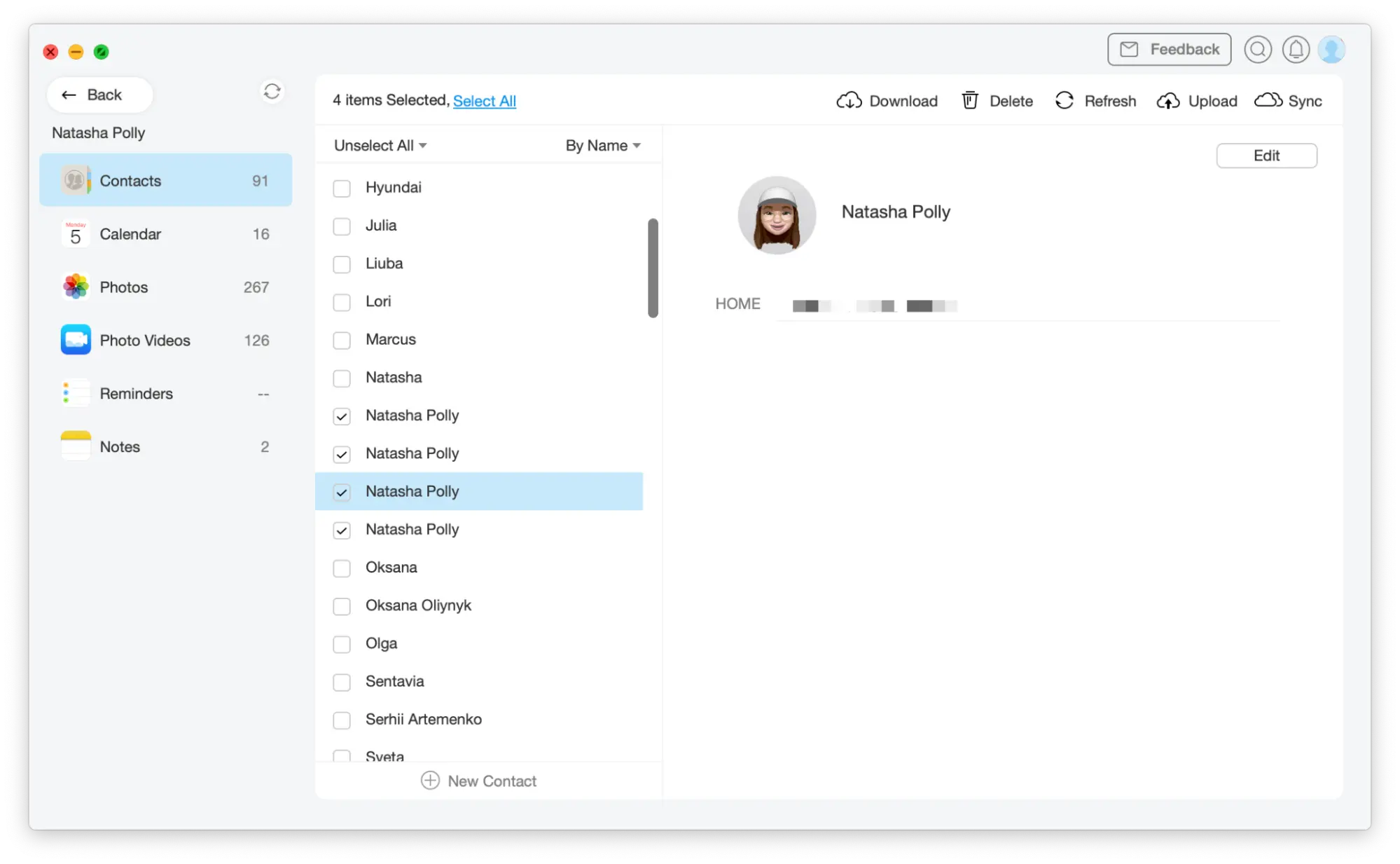
Task: Toggle checkbox for first Natasha Polly entry
Action: pyautogui.click(x=341, y=415)
